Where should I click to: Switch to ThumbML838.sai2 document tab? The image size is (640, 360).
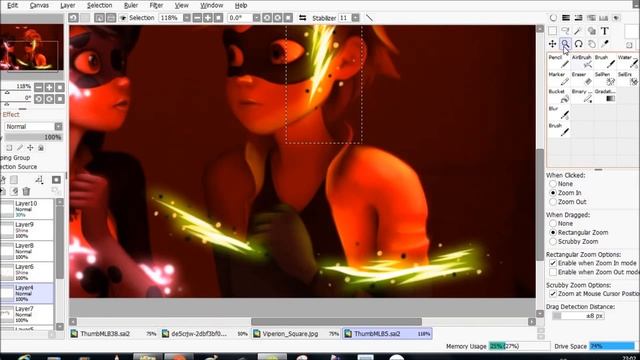[113, 333]
